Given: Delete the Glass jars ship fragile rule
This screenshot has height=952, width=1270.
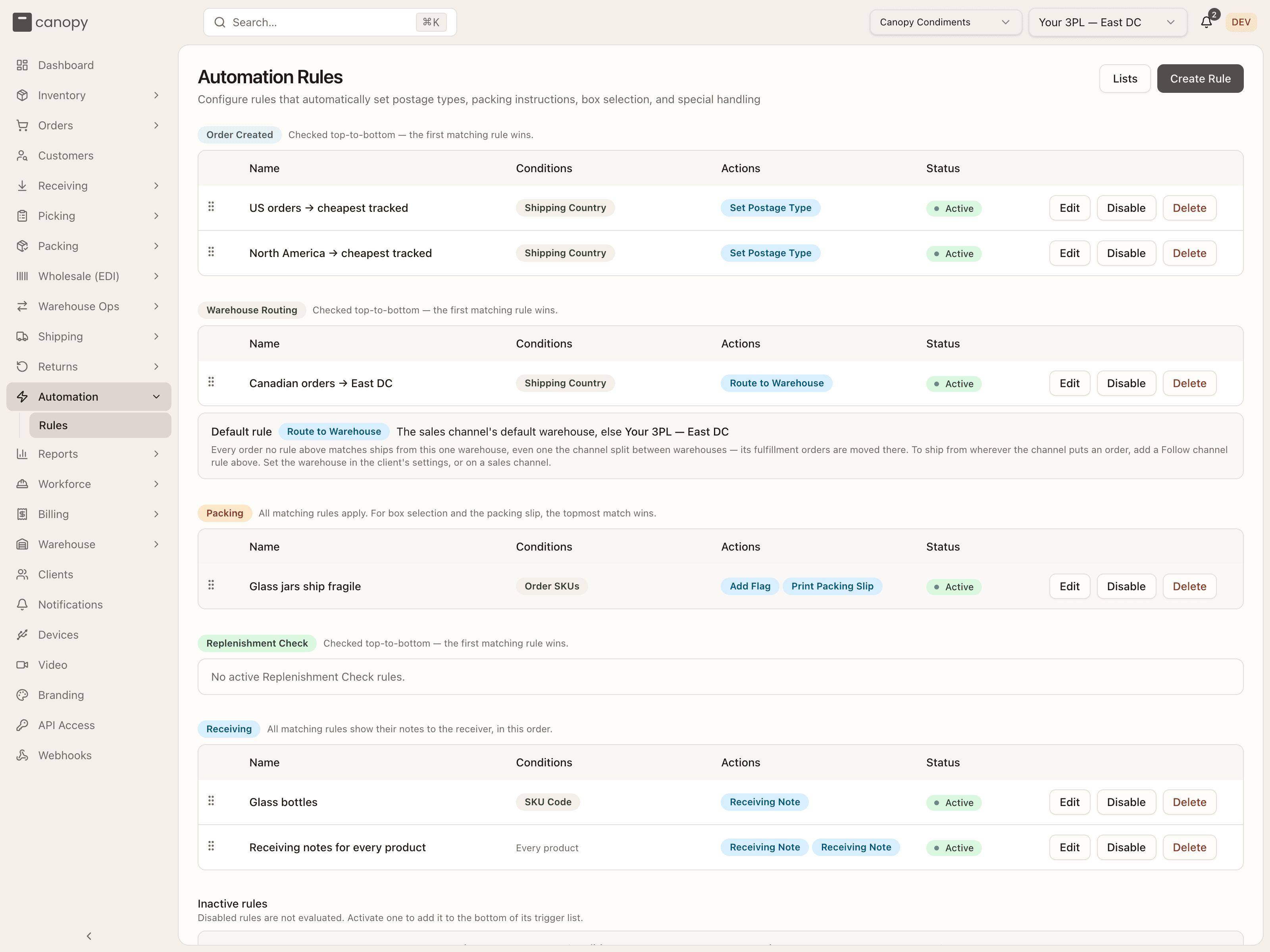Looking at the screenshot, I should pyautogui.click(x=1189, y=586).
